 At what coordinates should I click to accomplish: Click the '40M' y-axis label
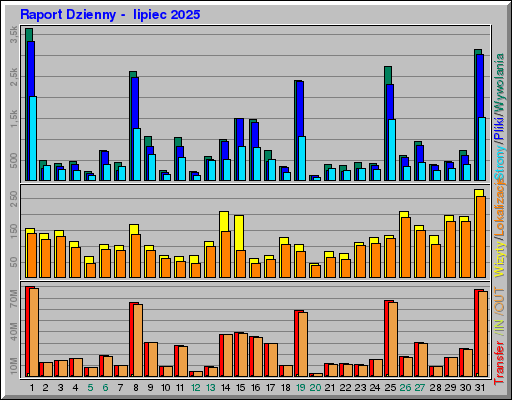[x=14, y=332]
